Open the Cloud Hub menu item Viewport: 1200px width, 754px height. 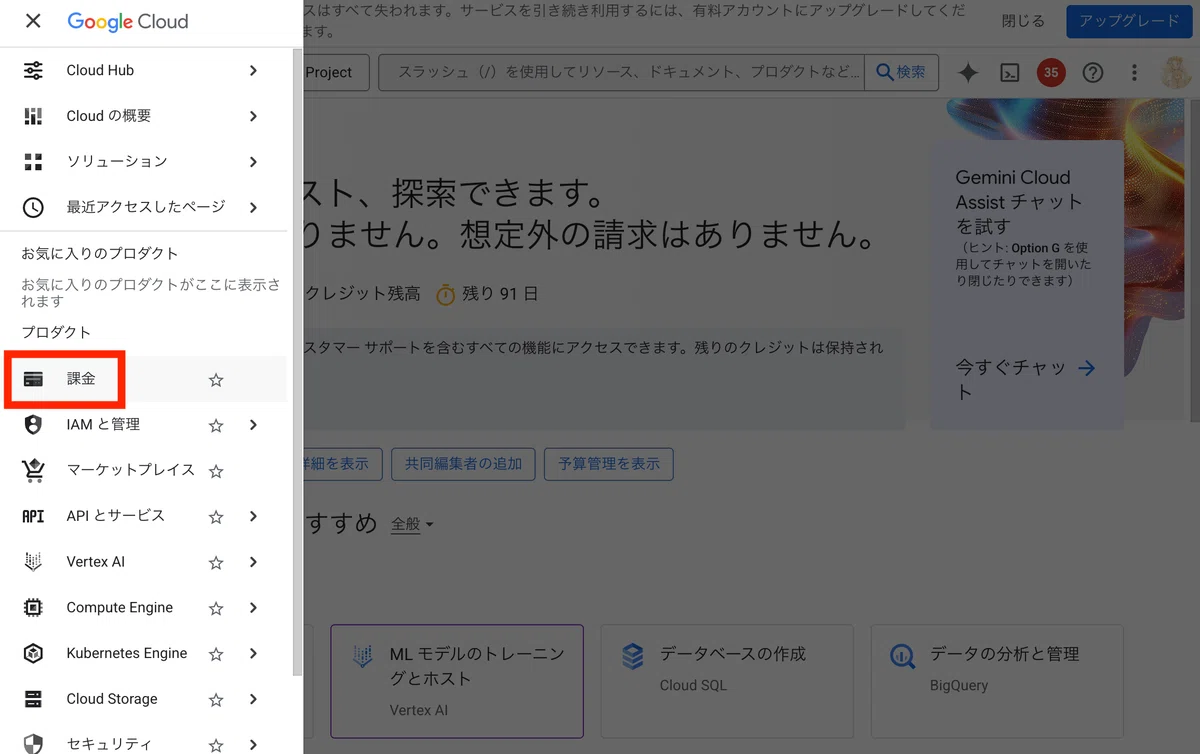click(144, 70)
